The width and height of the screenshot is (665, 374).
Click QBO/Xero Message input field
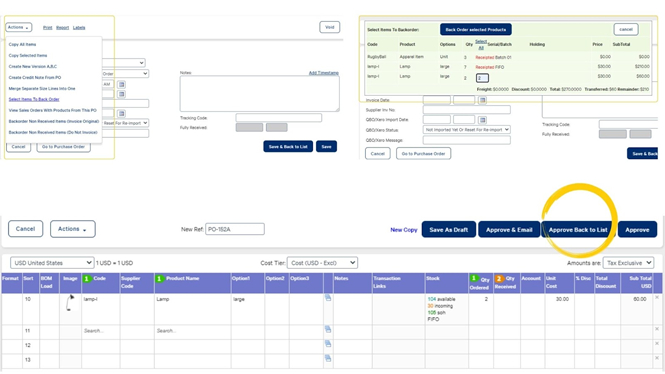click(467, 140)
